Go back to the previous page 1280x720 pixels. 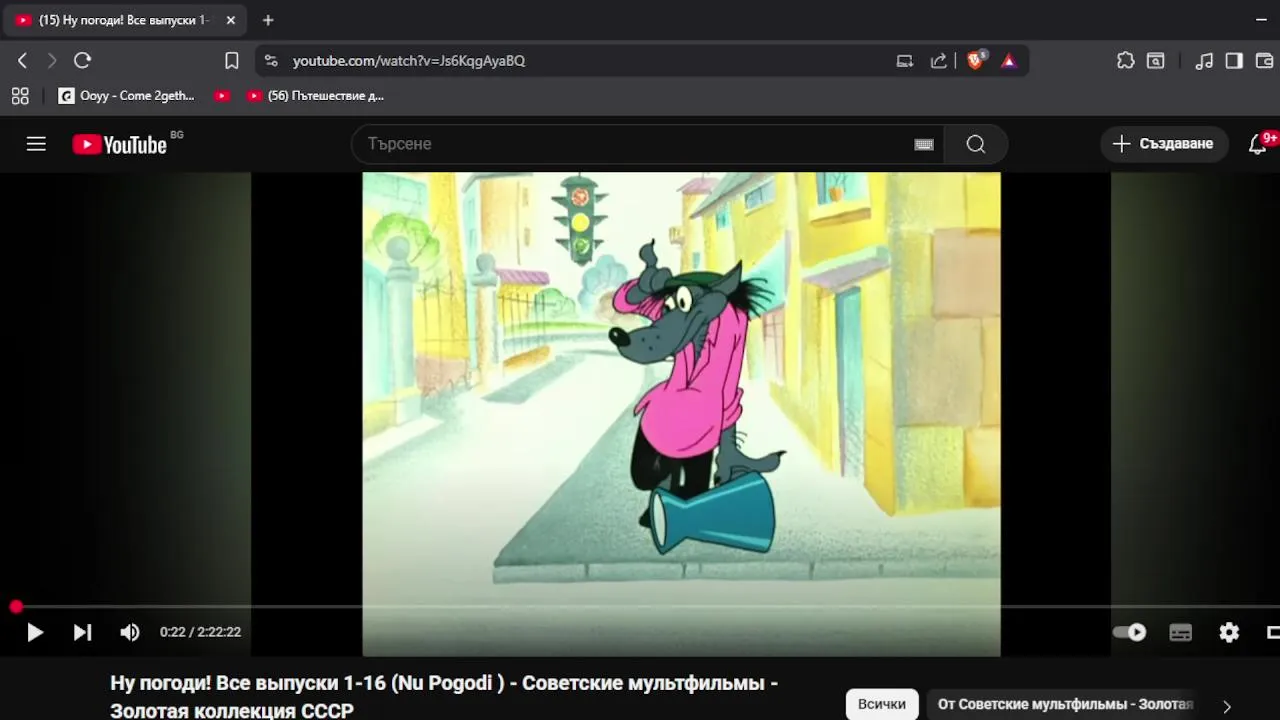point(22,61)
